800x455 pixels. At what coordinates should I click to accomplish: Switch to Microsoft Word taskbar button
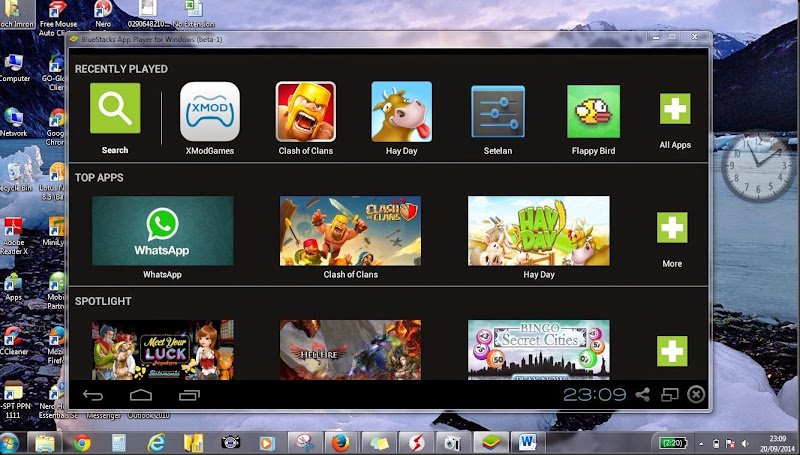[x=527, y=443]
